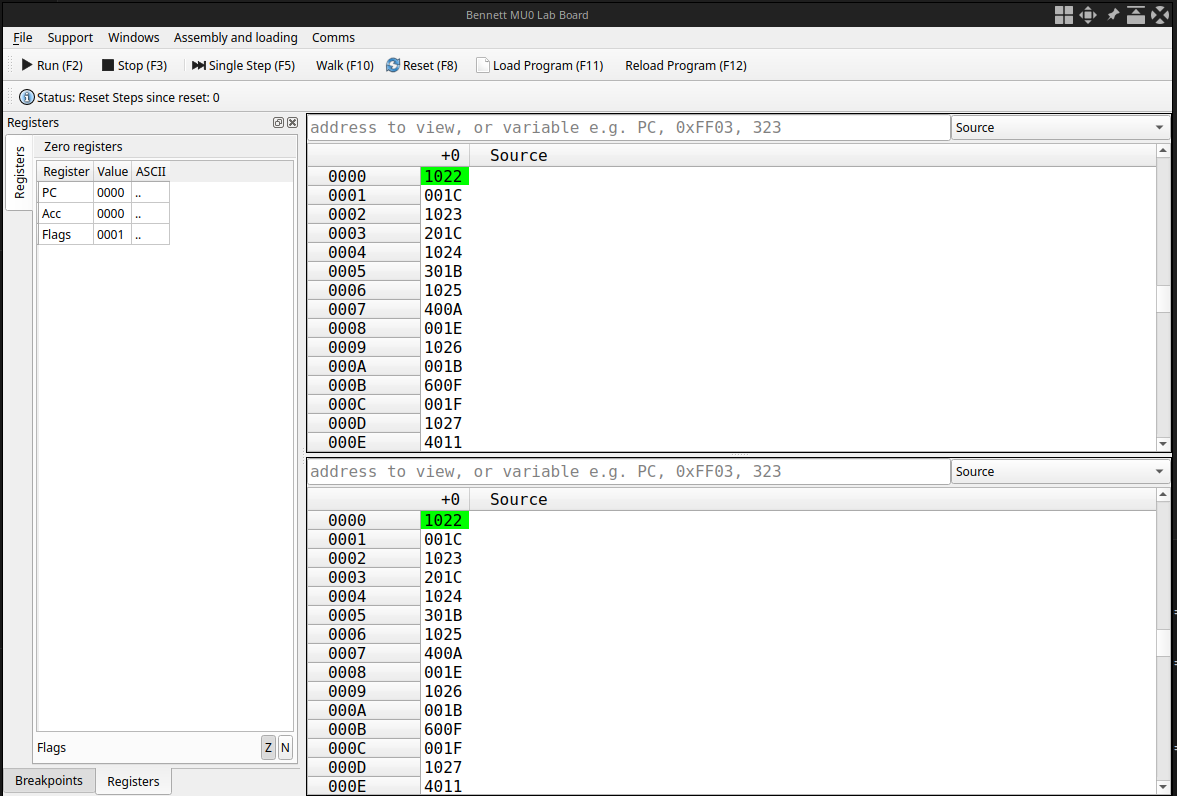
Task: Open the Comms menu
Action: 333,37
